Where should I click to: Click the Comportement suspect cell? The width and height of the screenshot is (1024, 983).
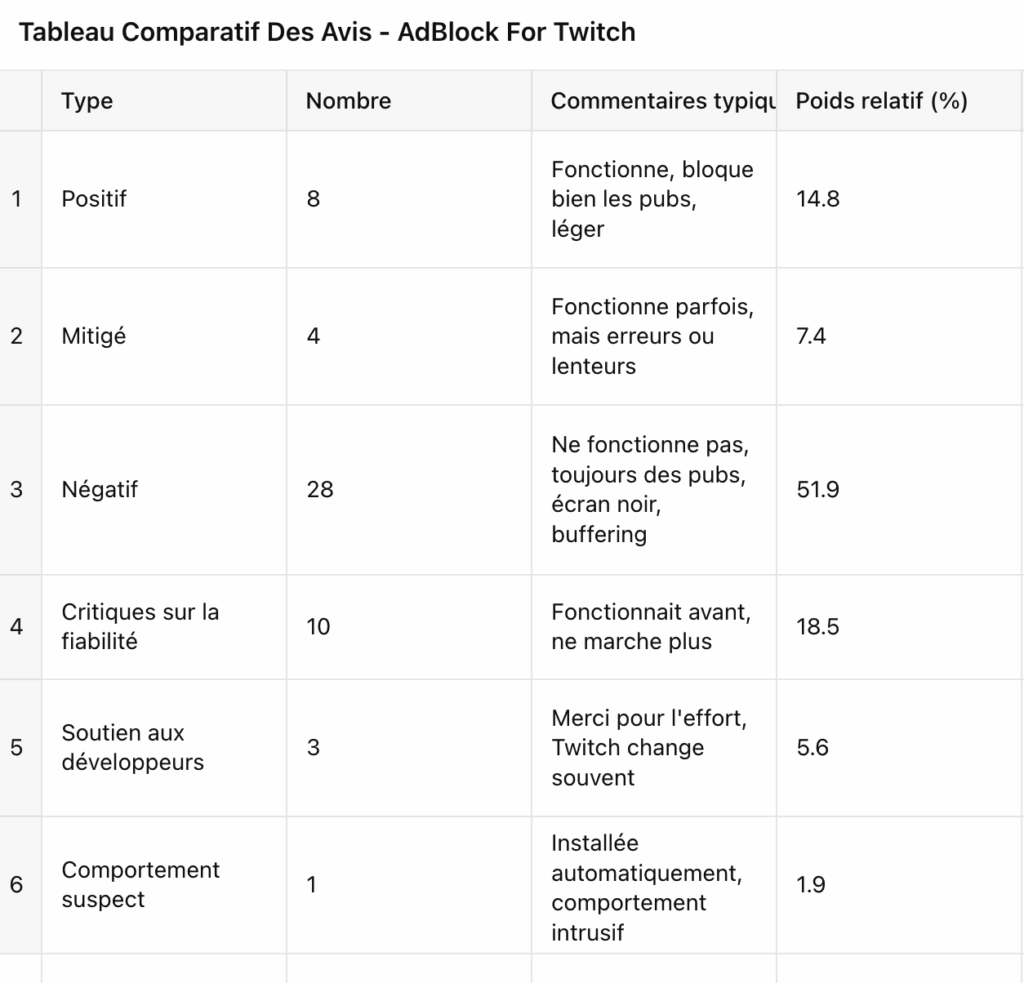[x=164, y=885]
